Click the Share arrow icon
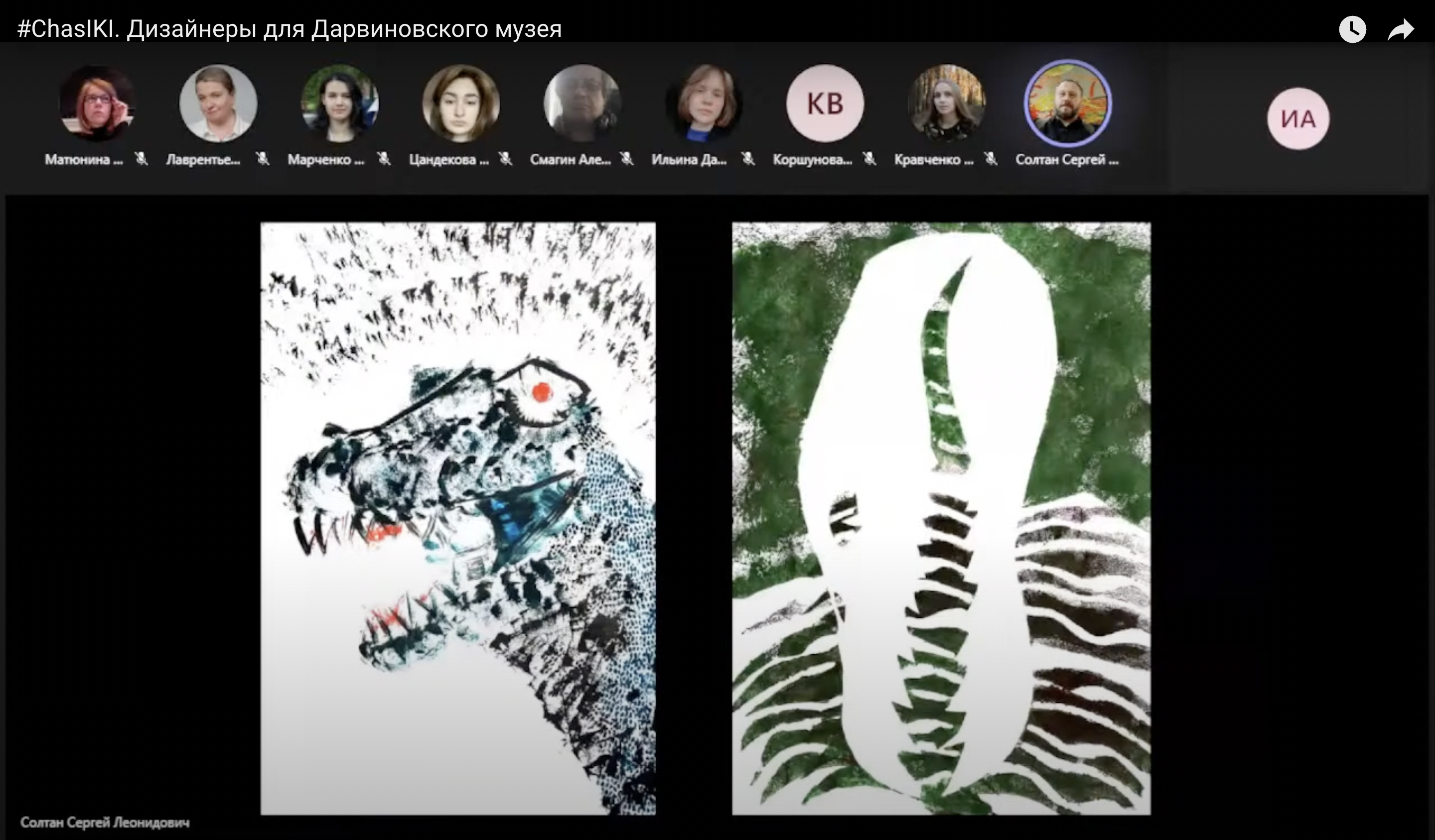Screen dimensions: 1435x840 coord(1401,29)
